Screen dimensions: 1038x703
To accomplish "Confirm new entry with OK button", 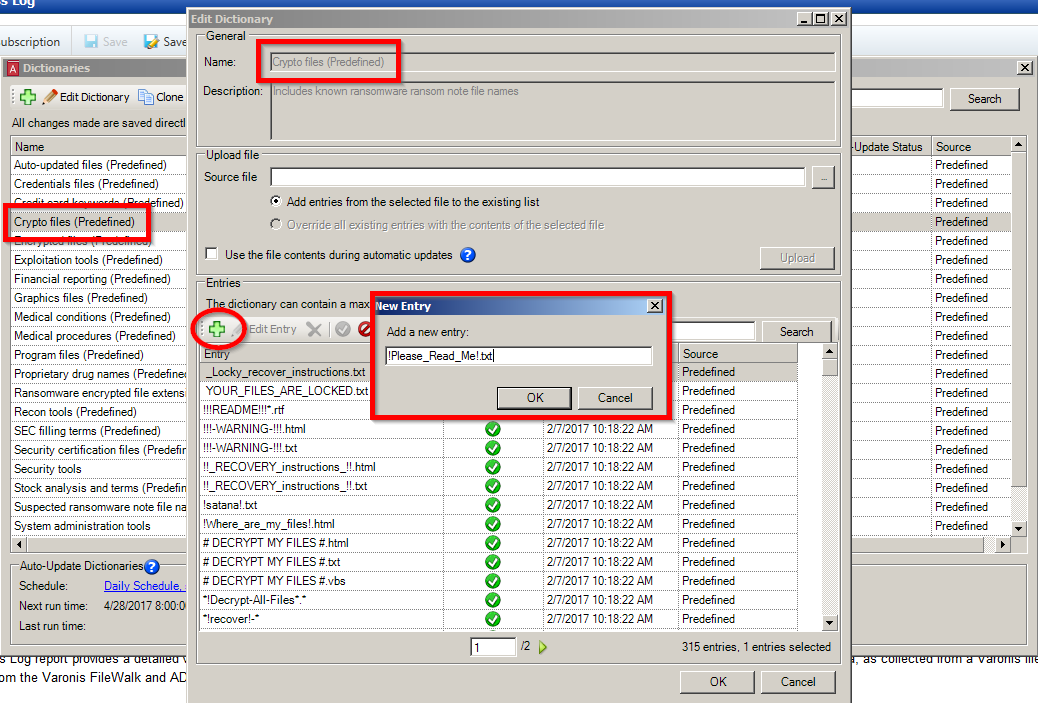I will 535,397.
